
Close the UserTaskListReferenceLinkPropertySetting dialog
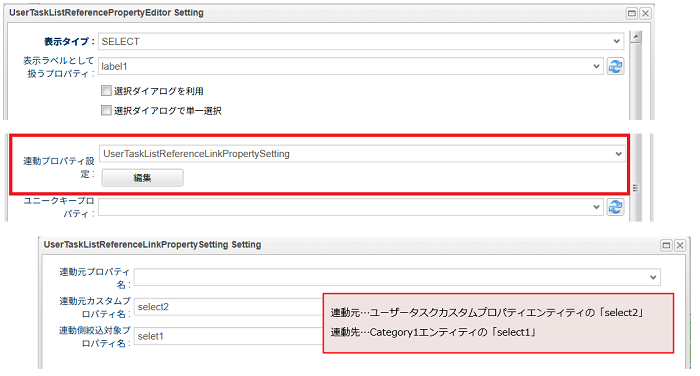tap(679, 245)
